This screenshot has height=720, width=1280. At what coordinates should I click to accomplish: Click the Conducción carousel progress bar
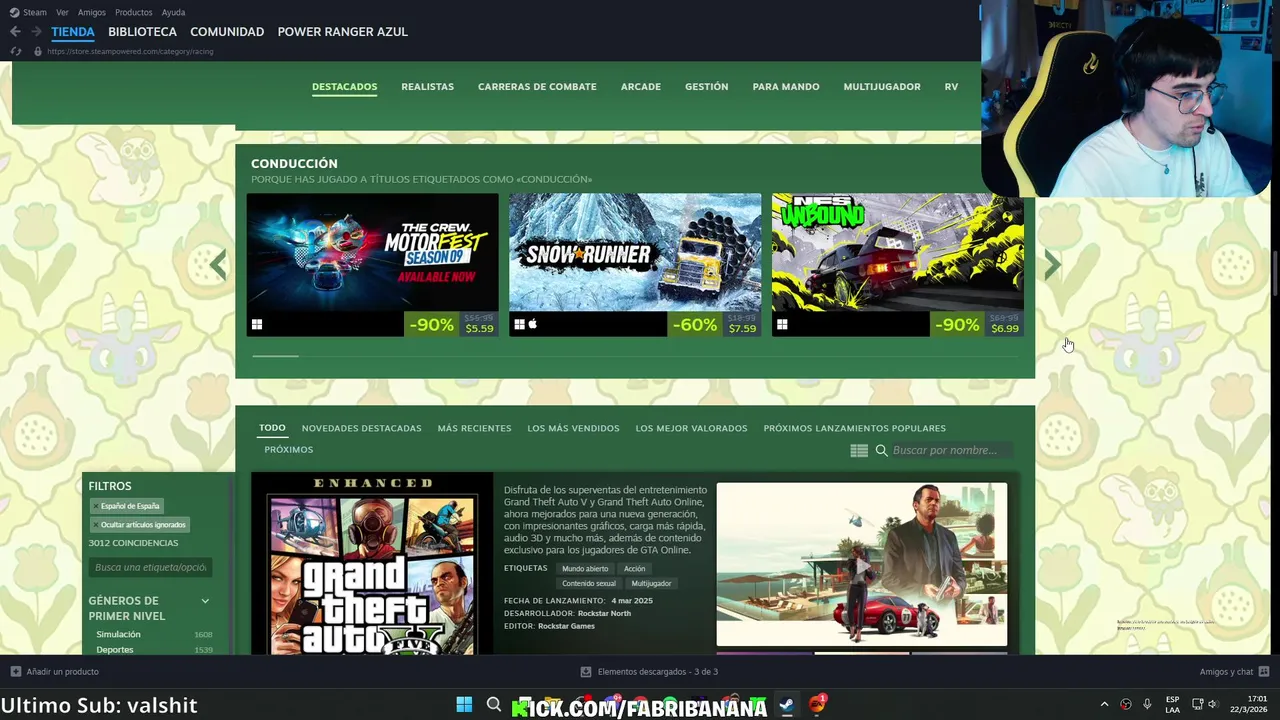[635, 356]
